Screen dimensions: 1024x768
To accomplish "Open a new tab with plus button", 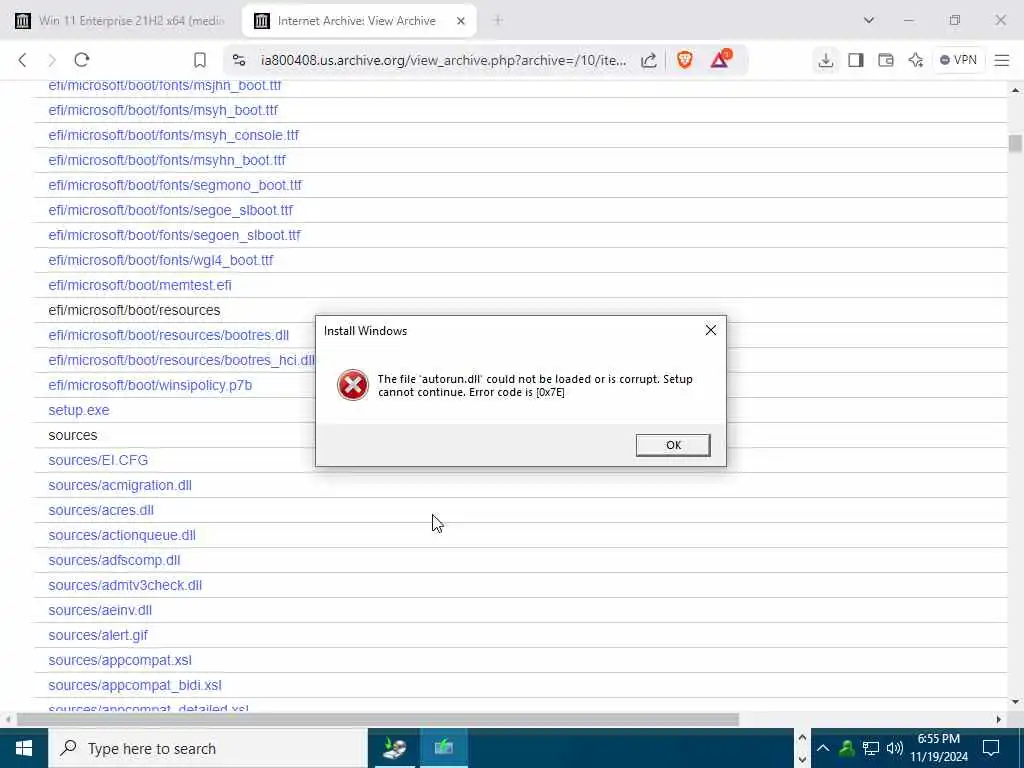I will (498, 21).
